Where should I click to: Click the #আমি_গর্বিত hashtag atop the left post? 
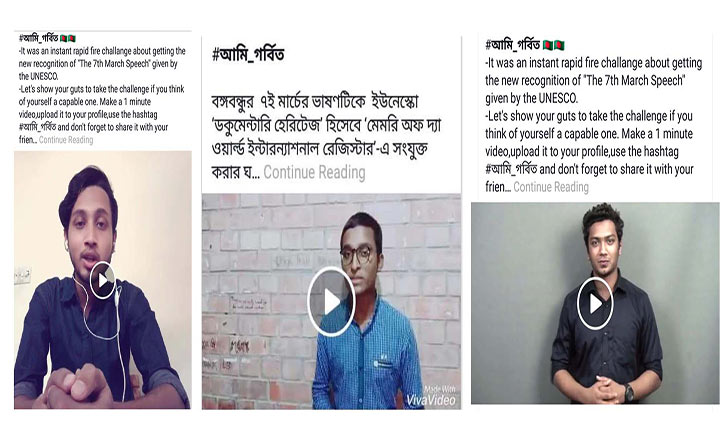click(x=39, y=38)
